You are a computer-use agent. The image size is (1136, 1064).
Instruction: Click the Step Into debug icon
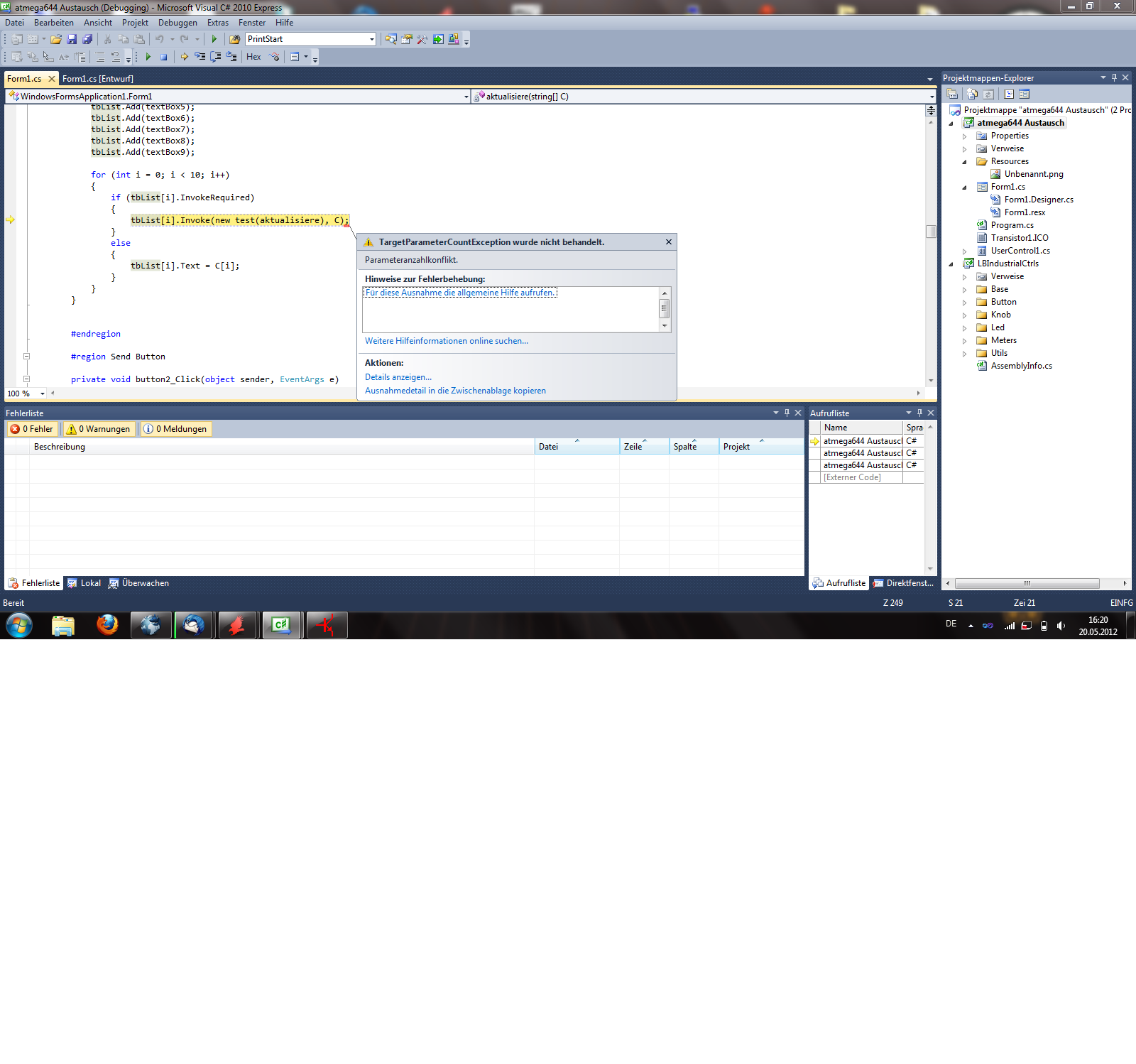[x=200, y=57]
